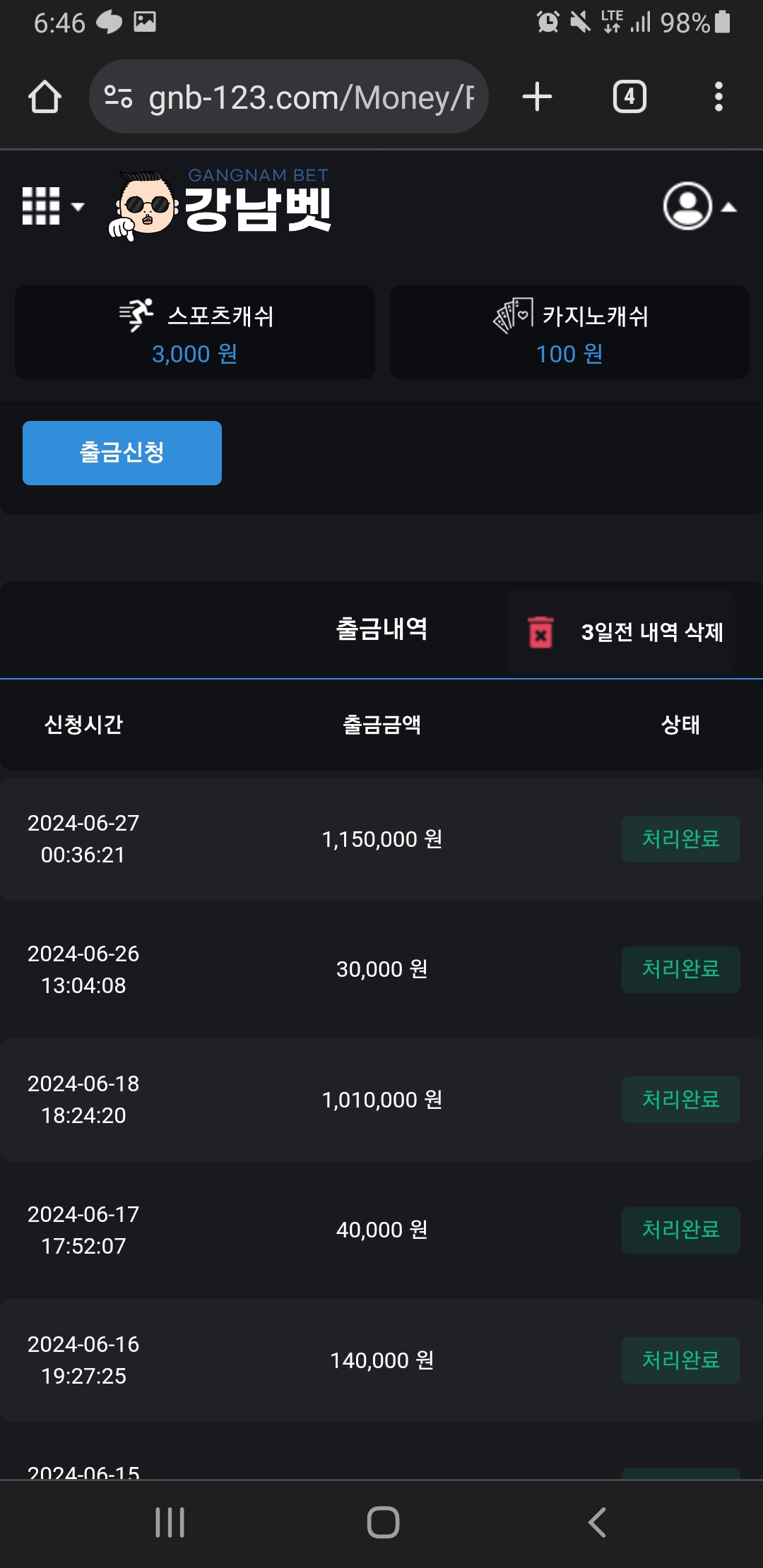Open Android recent apps button

tap(170, 1522)
